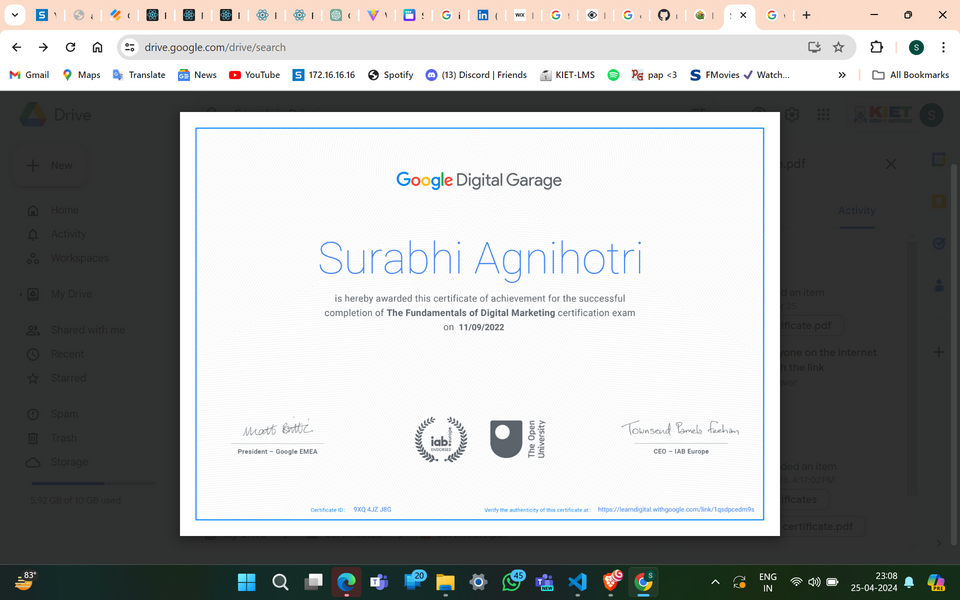Open Google Tasks in the Drive side panel

pyautogui.click(x=939, y=243)
